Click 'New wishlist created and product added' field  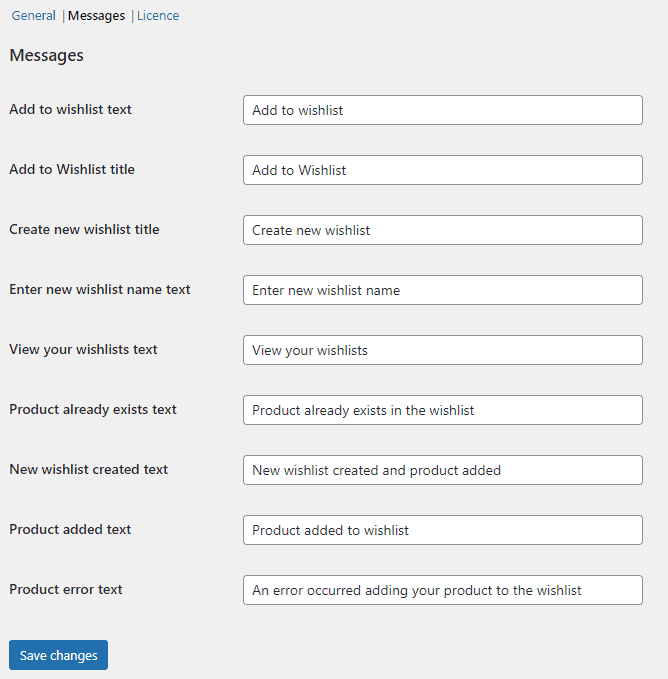(443, 470)
